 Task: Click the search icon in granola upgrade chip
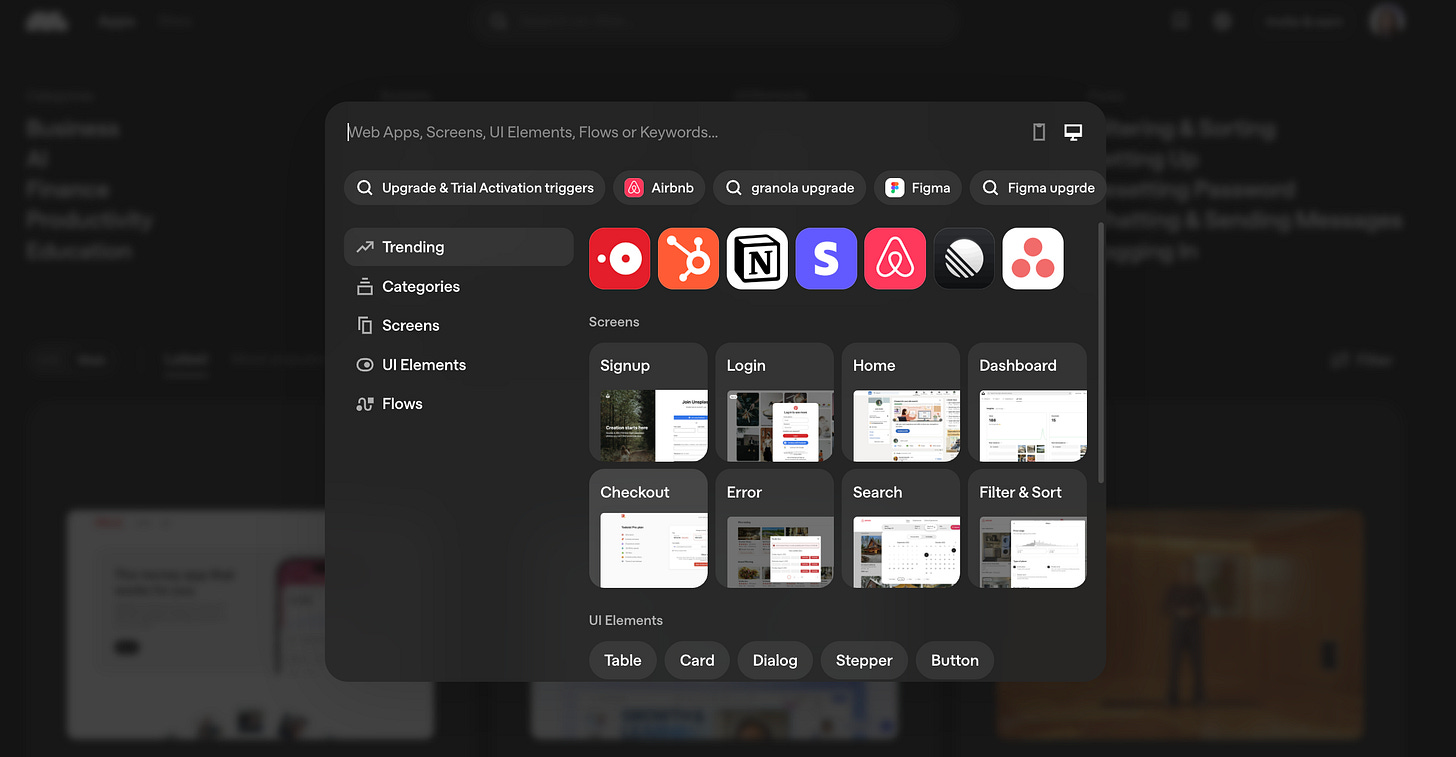point(734,188)
